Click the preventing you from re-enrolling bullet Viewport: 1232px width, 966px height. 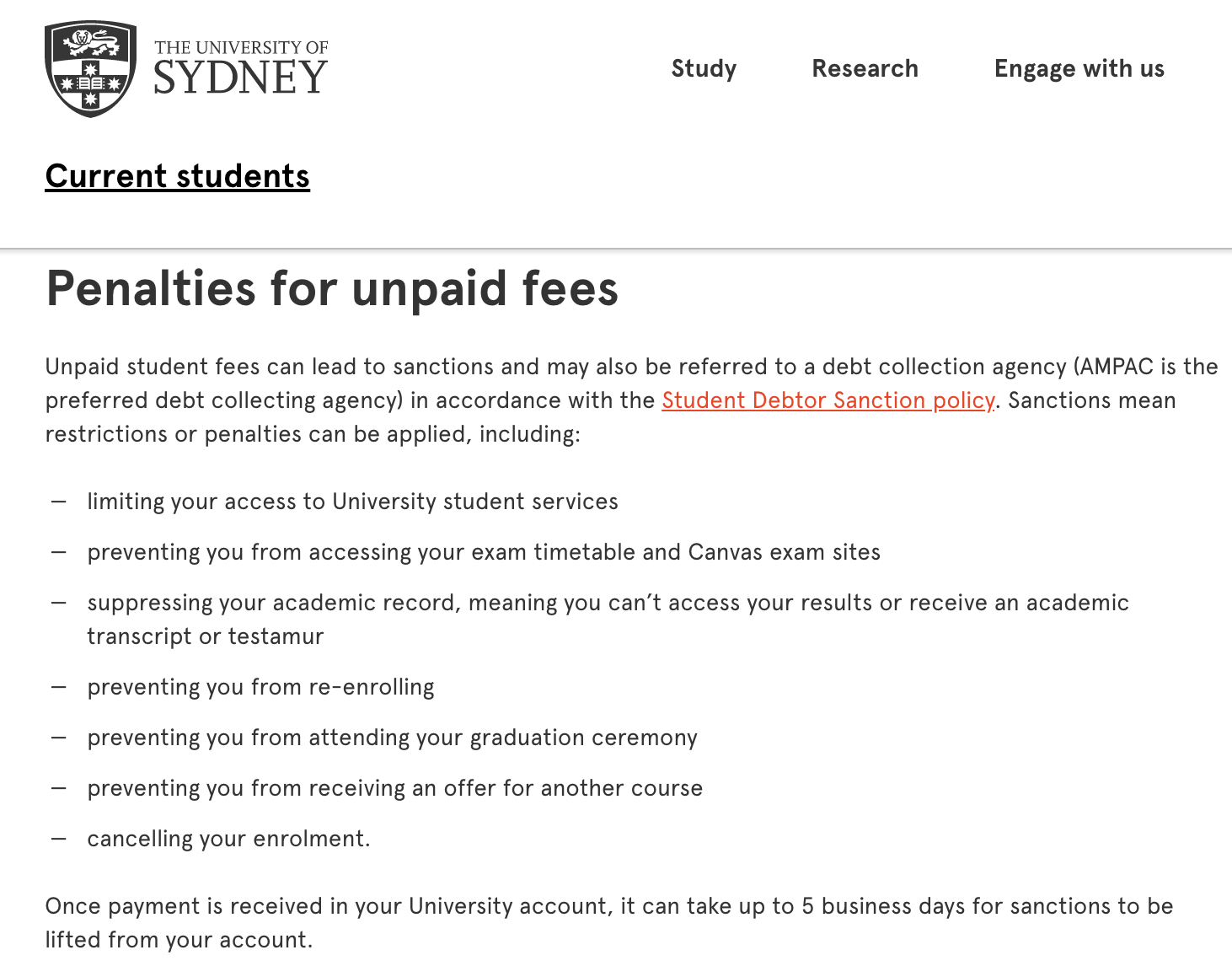click(x=260, y=687)
